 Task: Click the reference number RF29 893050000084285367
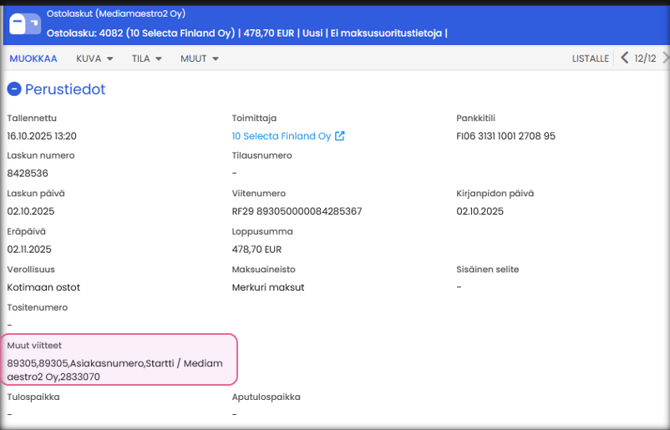coord(296,212)
